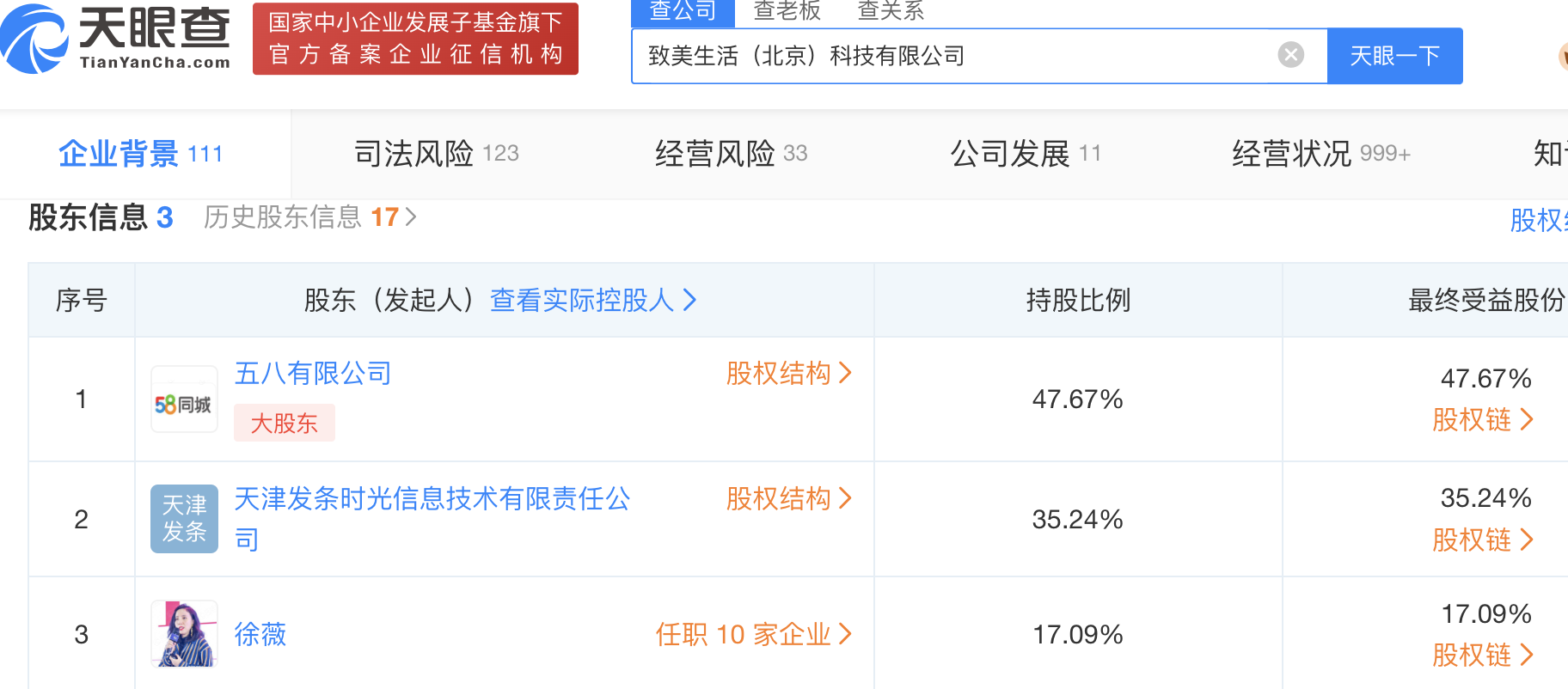Switch to the 查关系 search tab
The height and width of the screenshot is (689, 1568).
coord(891,11)
